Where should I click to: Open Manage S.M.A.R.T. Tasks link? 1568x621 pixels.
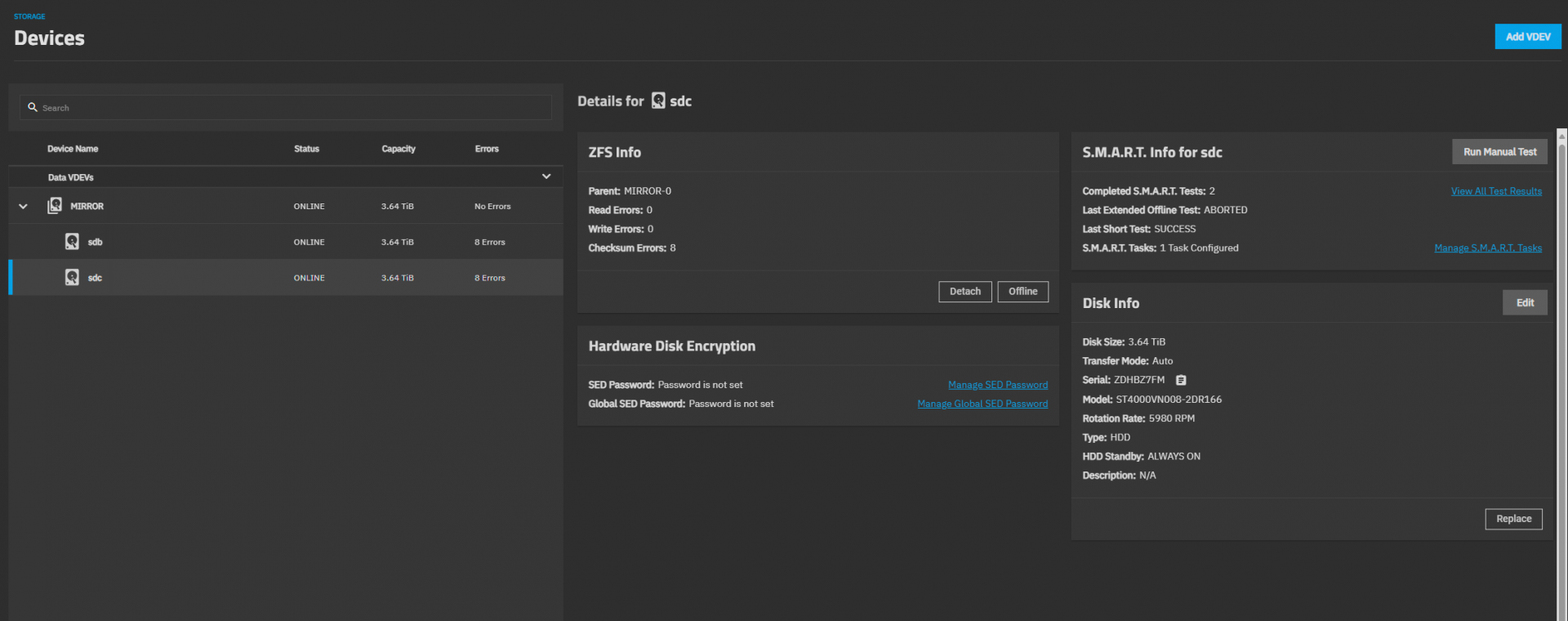[1488, 248]
